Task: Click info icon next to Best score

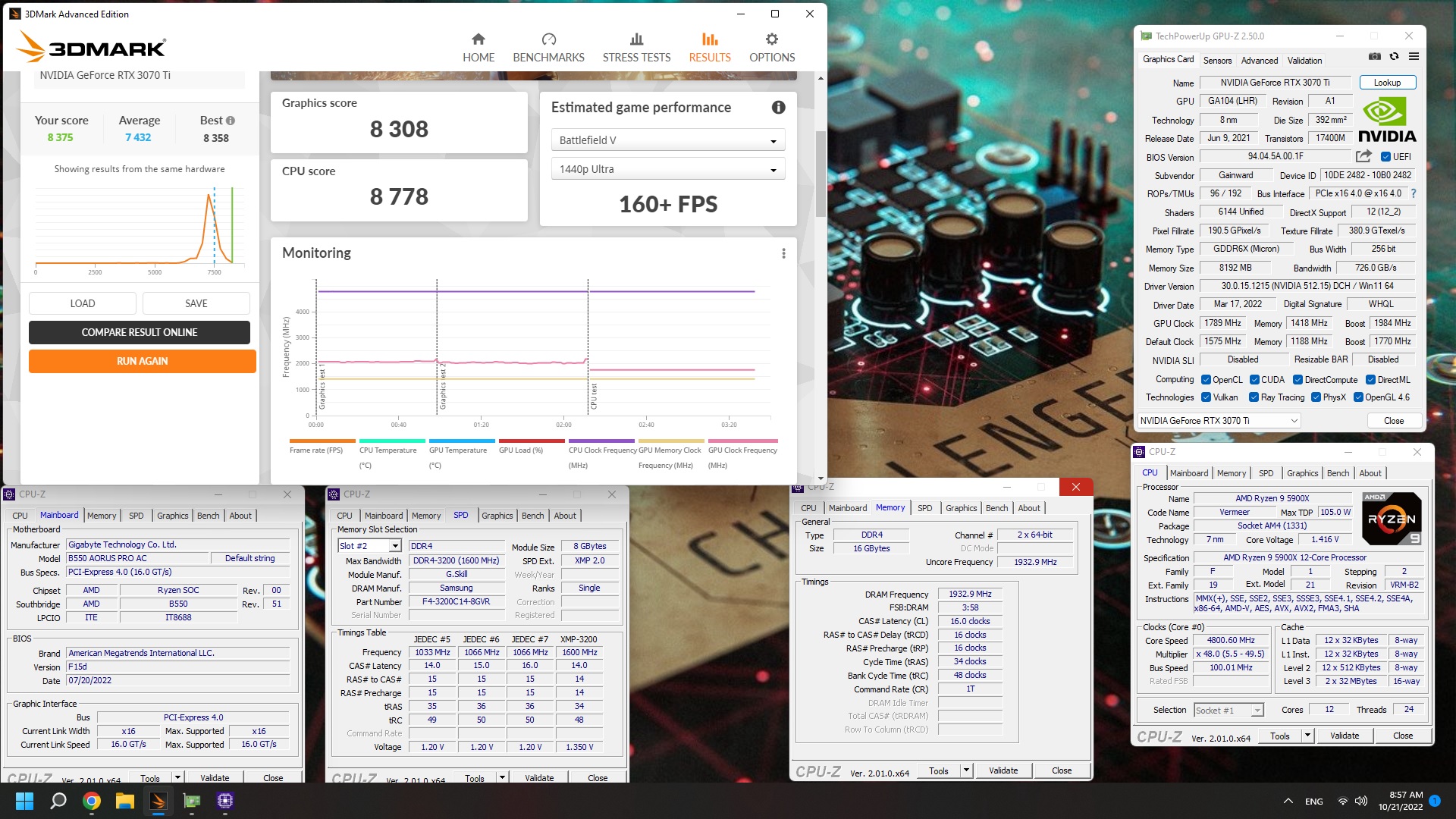Action: [x=231, y=121]
